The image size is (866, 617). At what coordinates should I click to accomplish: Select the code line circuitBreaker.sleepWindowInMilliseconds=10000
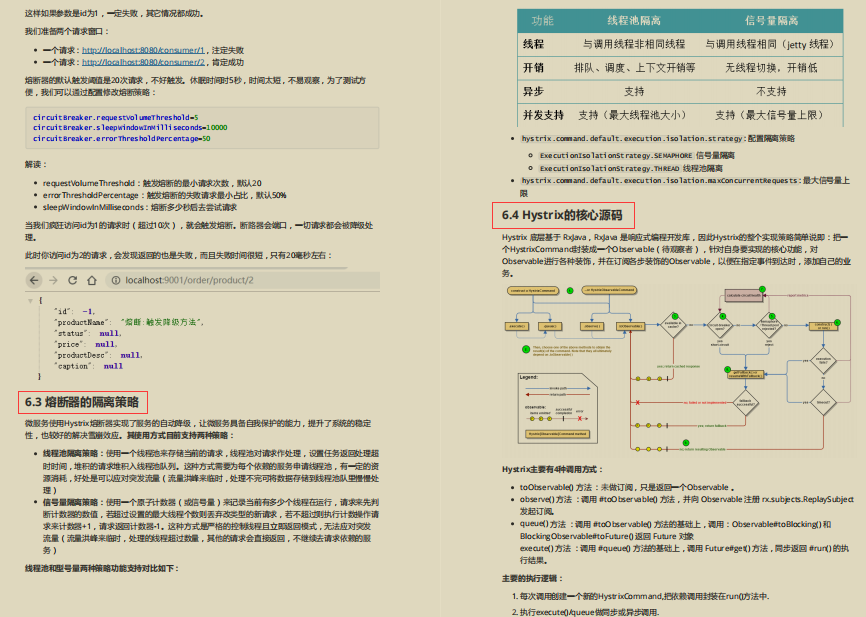(130, 128)
